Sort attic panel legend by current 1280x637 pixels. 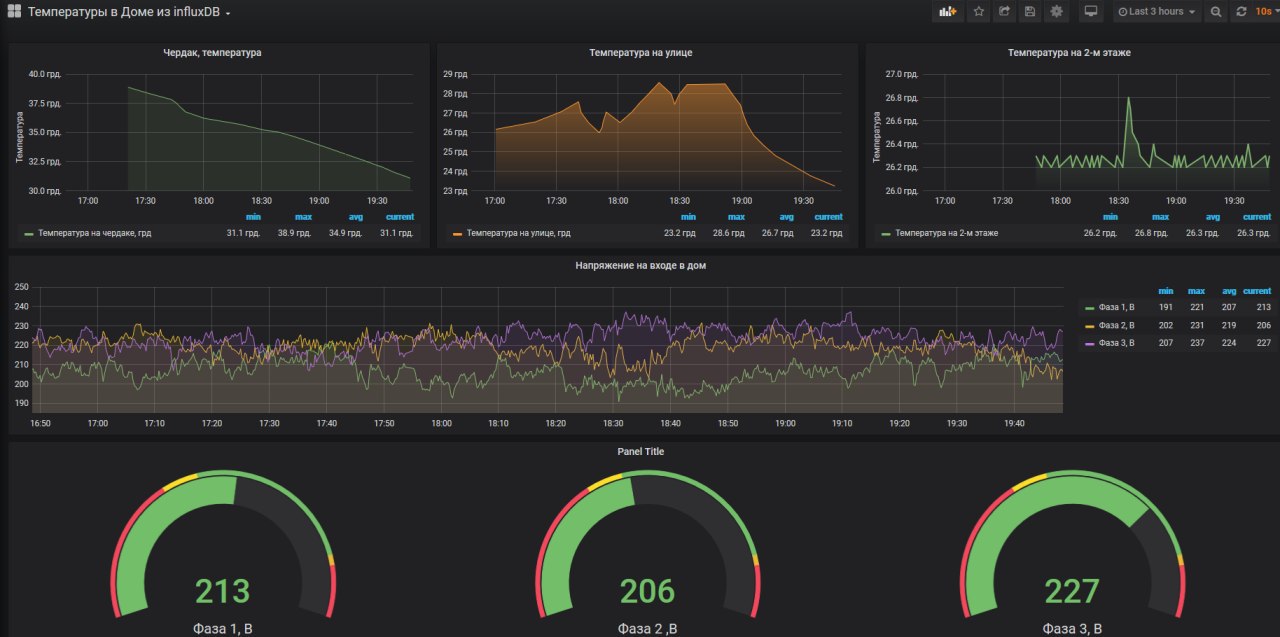(x=400, y=217)
